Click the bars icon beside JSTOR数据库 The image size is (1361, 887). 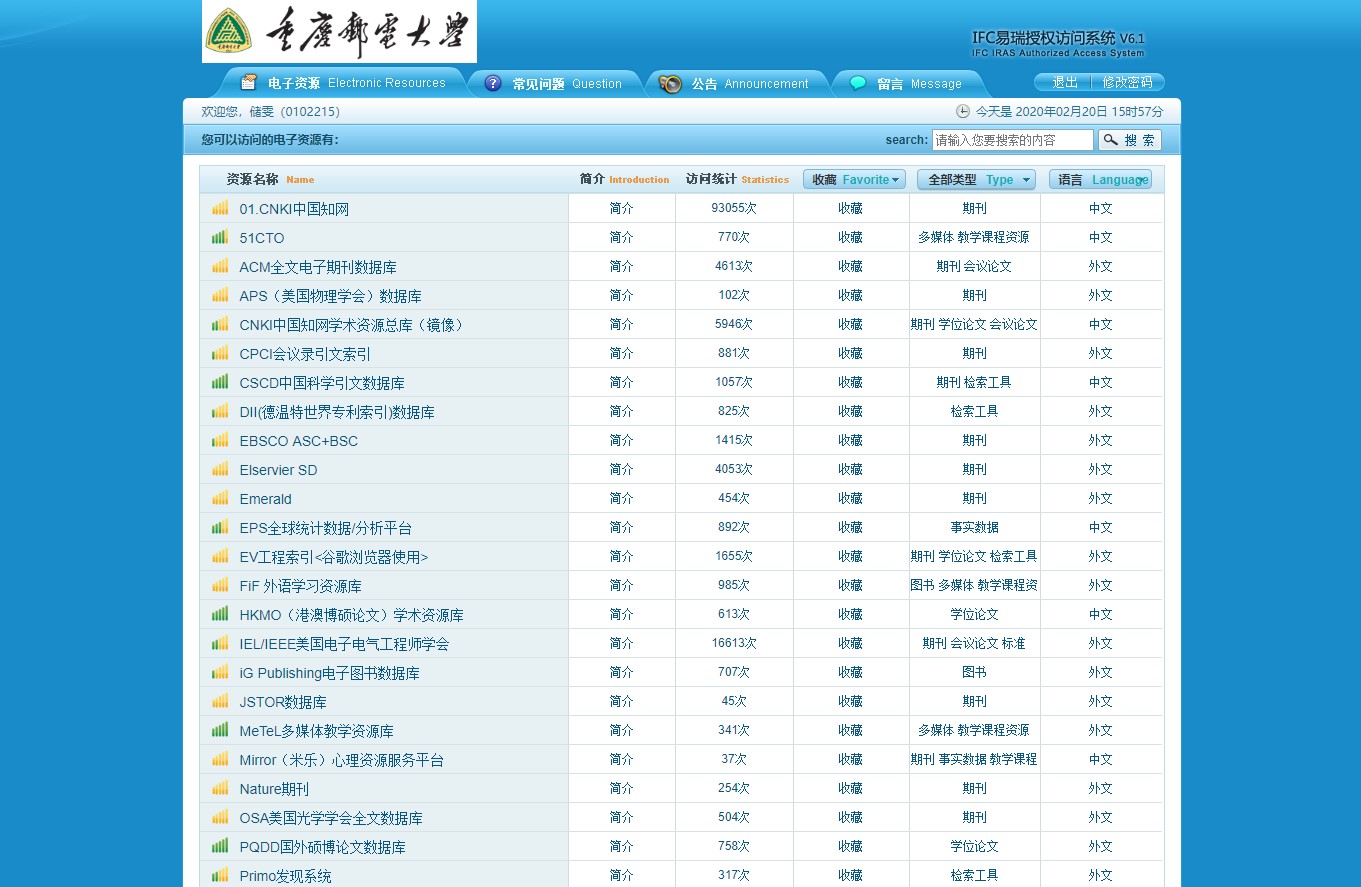click(220, 701)
